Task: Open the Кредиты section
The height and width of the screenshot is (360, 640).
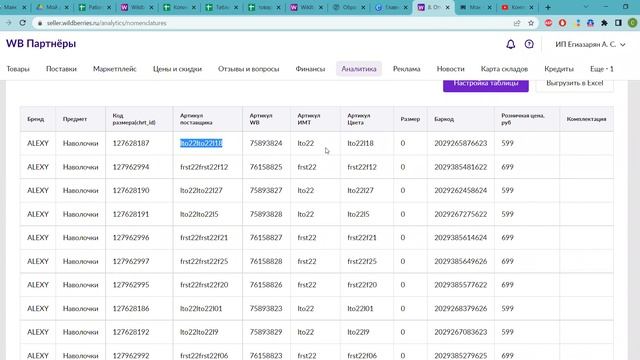Action: click(559, 69)
